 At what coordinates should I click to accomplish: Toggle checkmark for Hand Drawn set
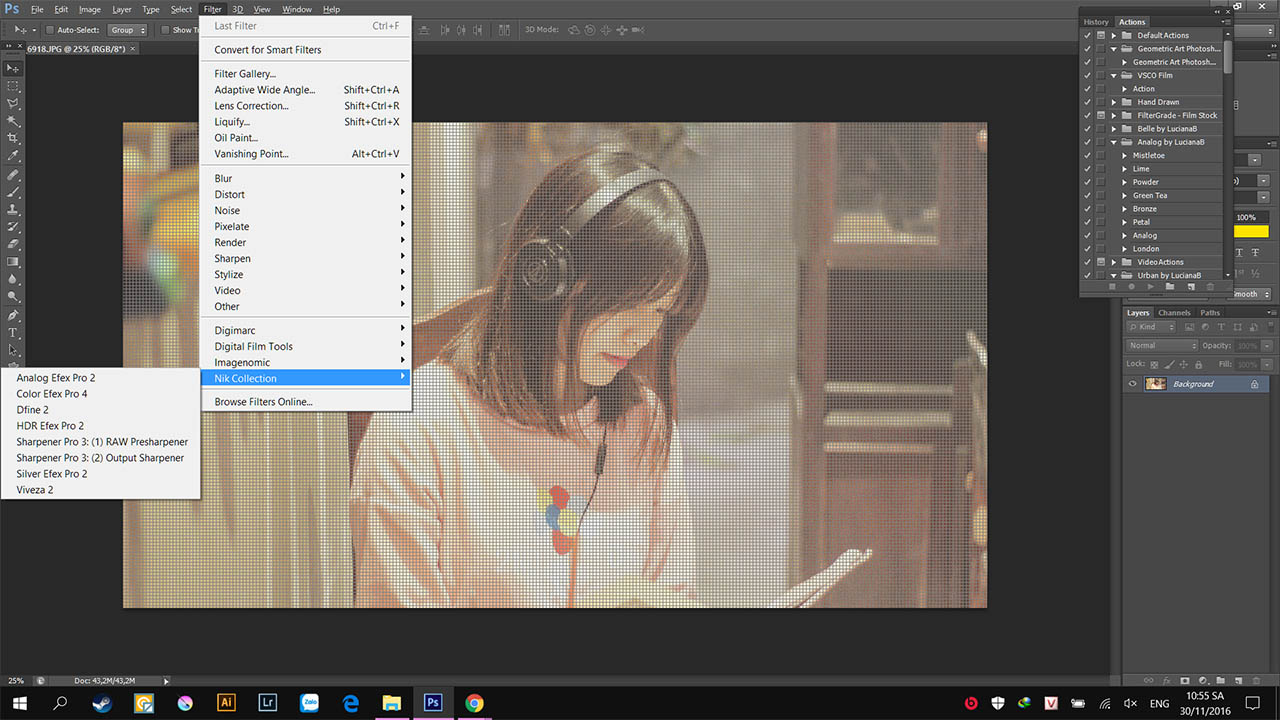click(x=1087, y=102)
